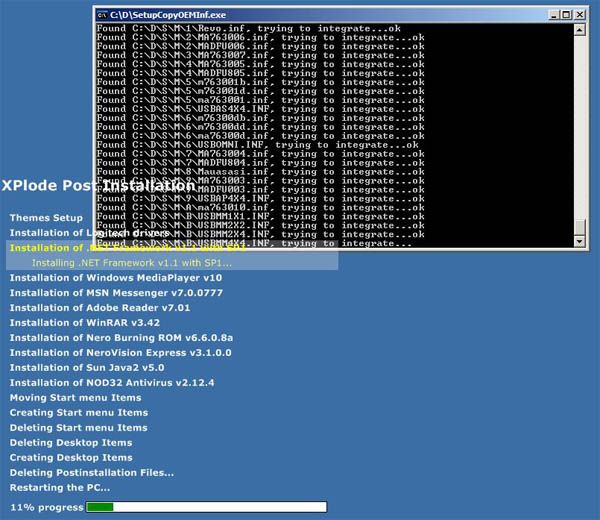Viewport: 600px width, 520px height.
Task: Click console line for MA763006.inf
Action: pyautogui.click(x=260, y=37)
